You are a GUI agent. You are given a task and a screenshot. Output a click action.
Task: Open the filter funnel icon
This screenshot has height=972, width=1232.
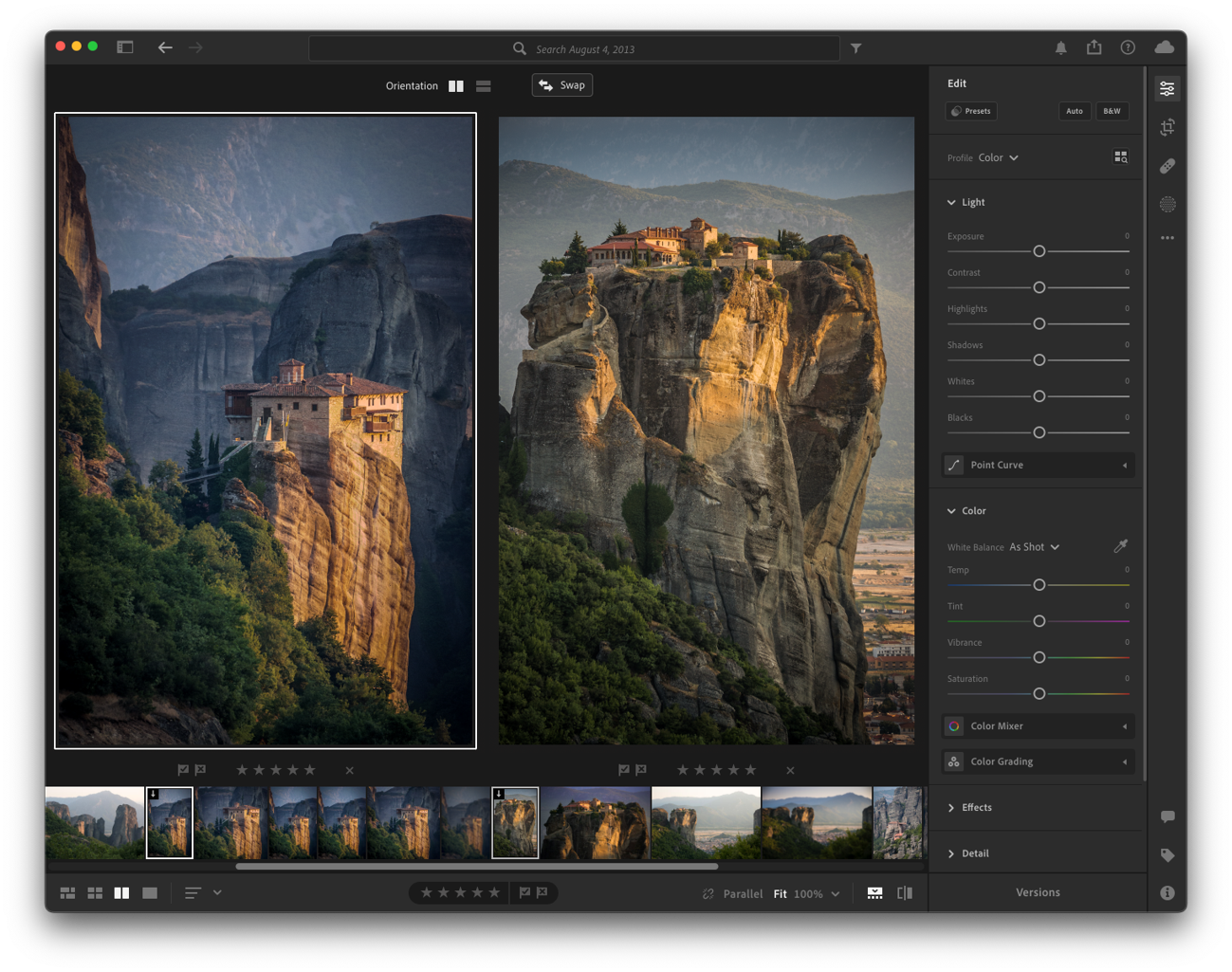[x=855, y=48]
